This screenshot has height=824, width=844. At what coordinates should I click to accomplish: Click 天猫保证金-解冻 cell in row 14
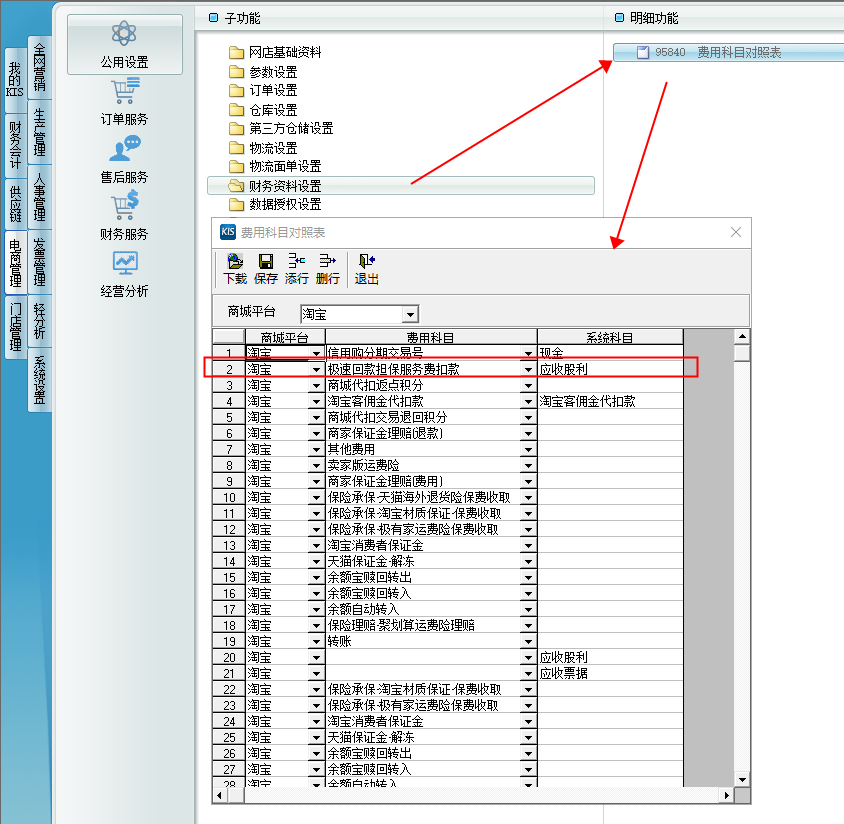[x=424, y=561]
